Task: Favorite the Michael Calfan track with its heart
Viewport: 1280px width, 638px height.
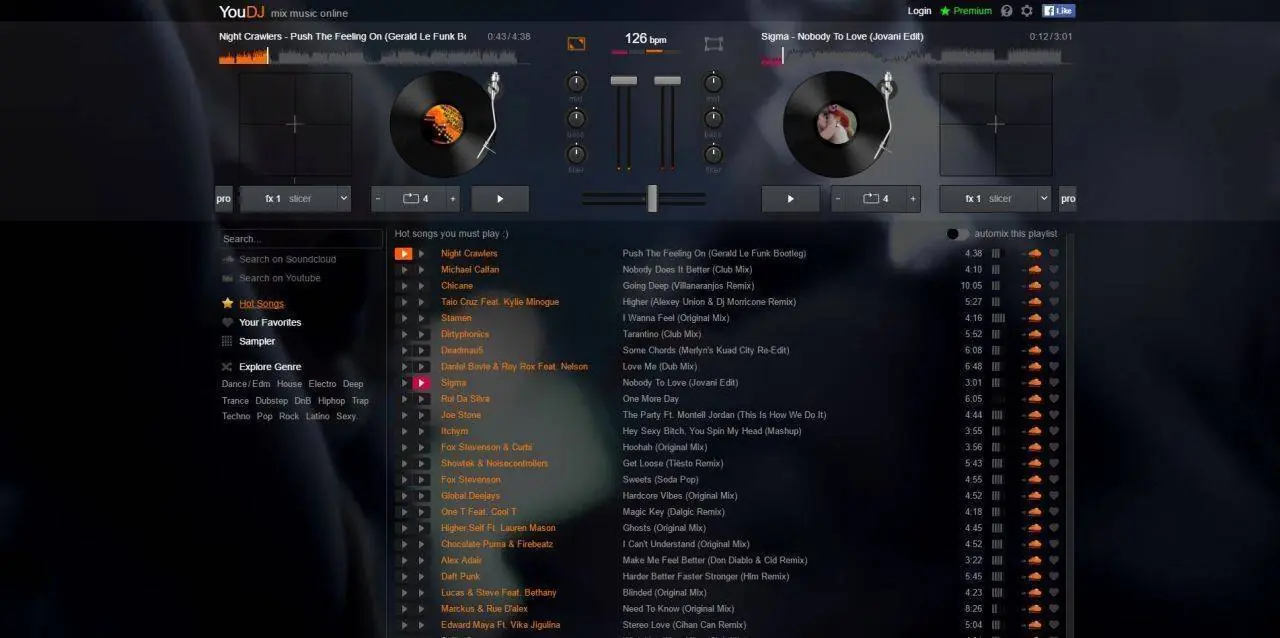Action: (1054, 270)
